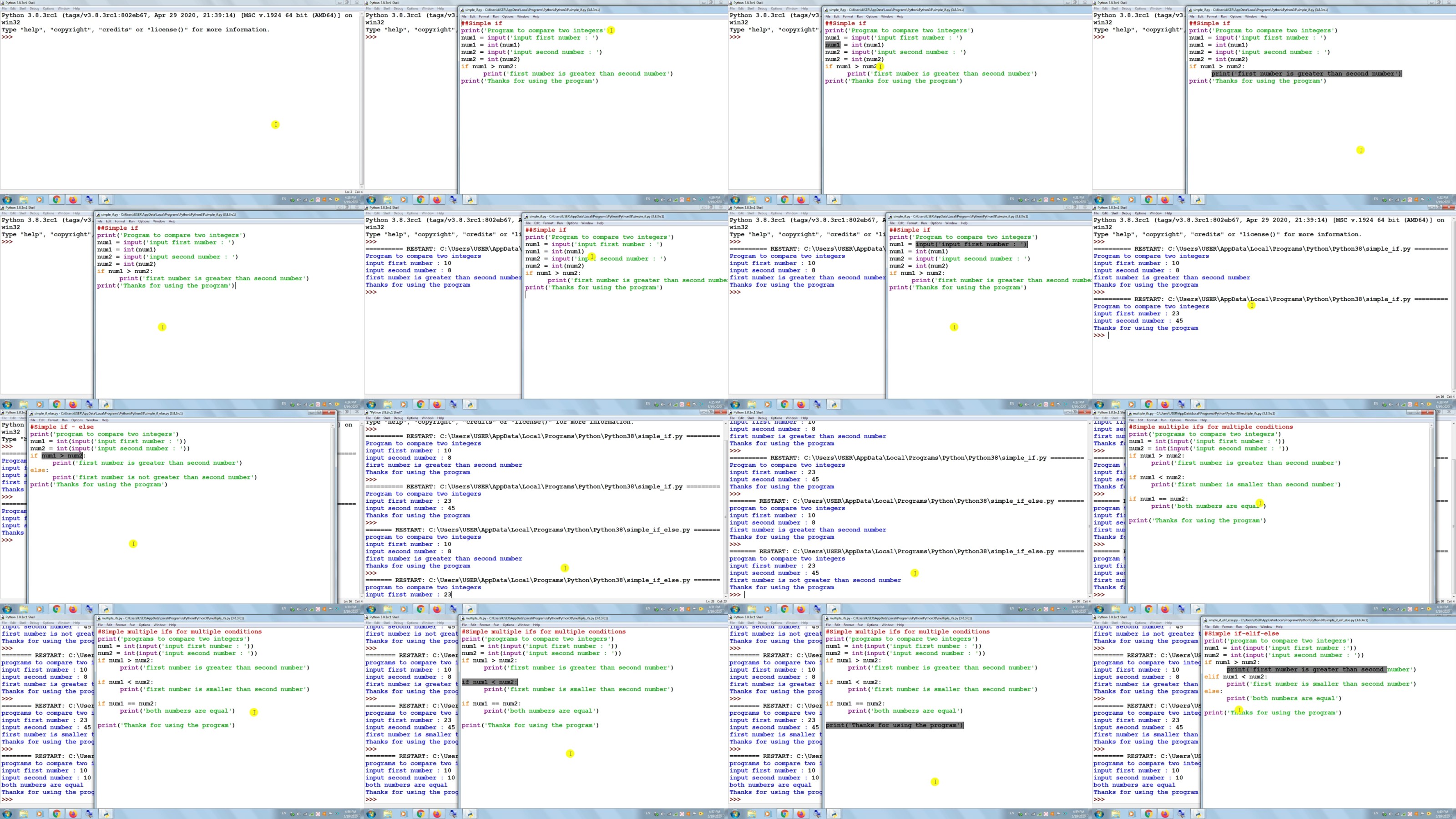Click Python IDLE icon on 4:18 PM taskbar

tap(105, 200)
